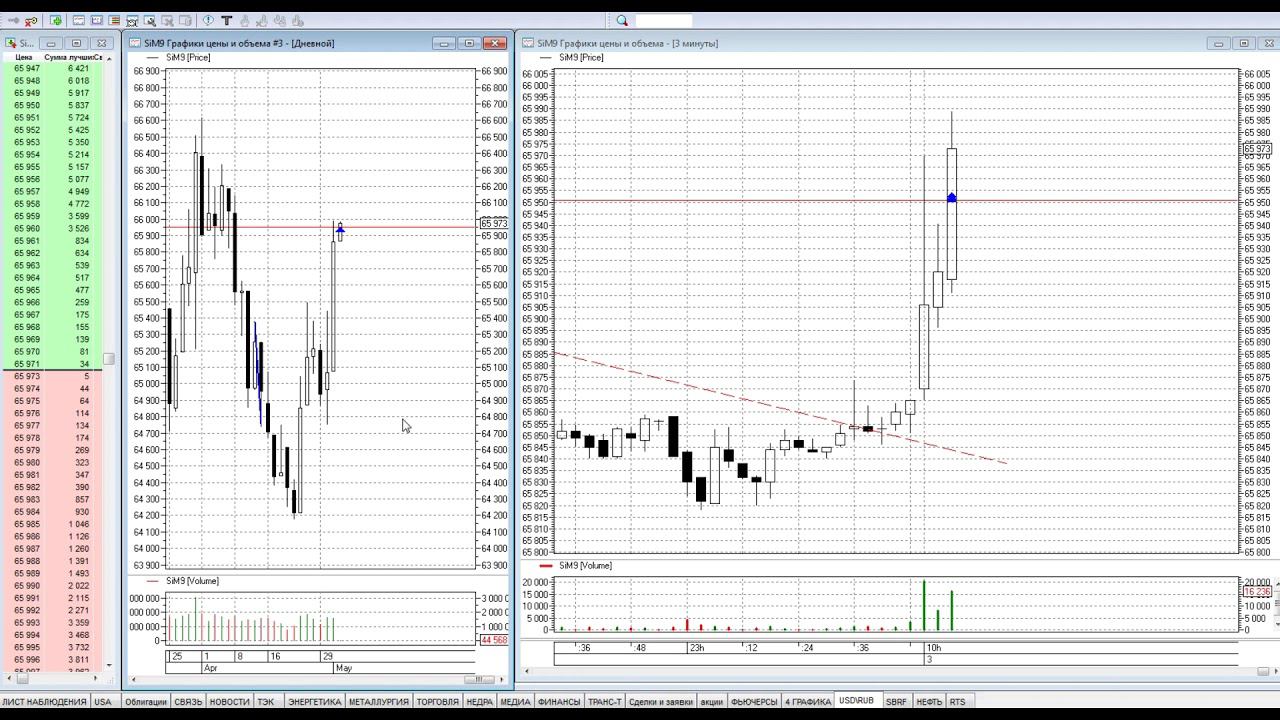1280x720 pixels.
Task: Switch to the ФЬЮЧЕРСЫ tab
Action: point(754,702)
